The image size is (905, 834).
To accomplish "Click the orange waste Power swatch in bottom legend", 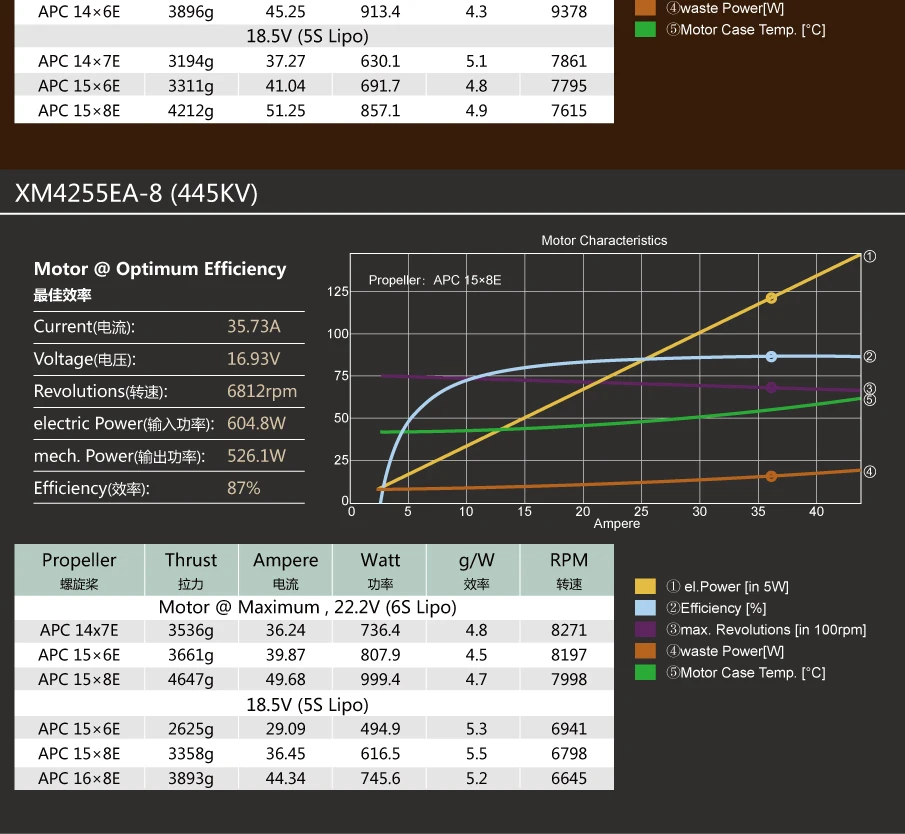I will tap(645, 651).
